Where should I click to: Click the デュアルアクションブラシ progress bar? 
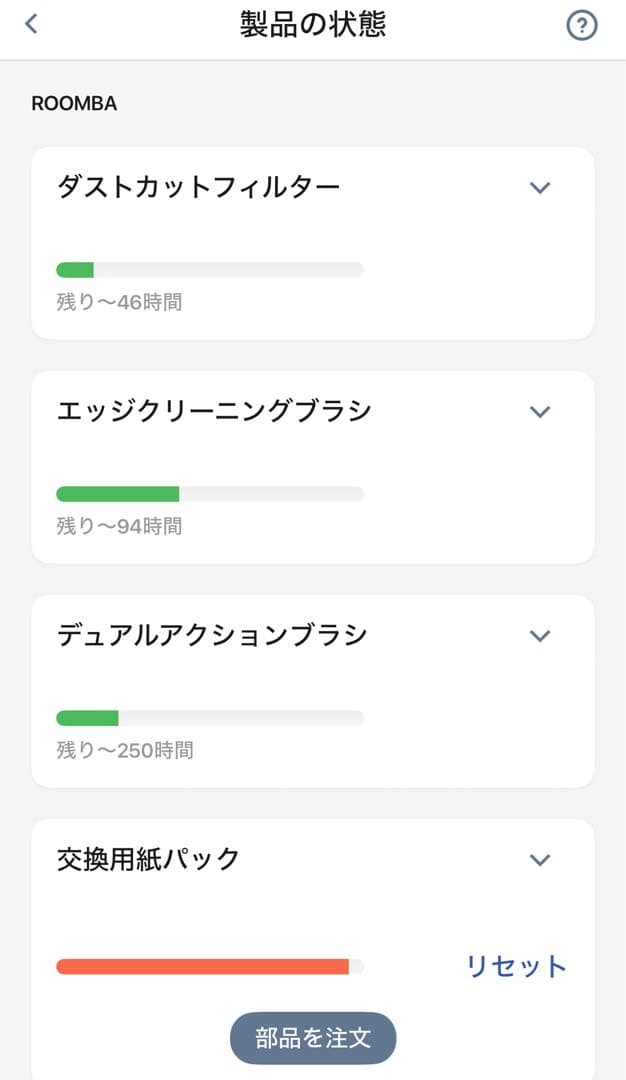[x=210, y=717]
